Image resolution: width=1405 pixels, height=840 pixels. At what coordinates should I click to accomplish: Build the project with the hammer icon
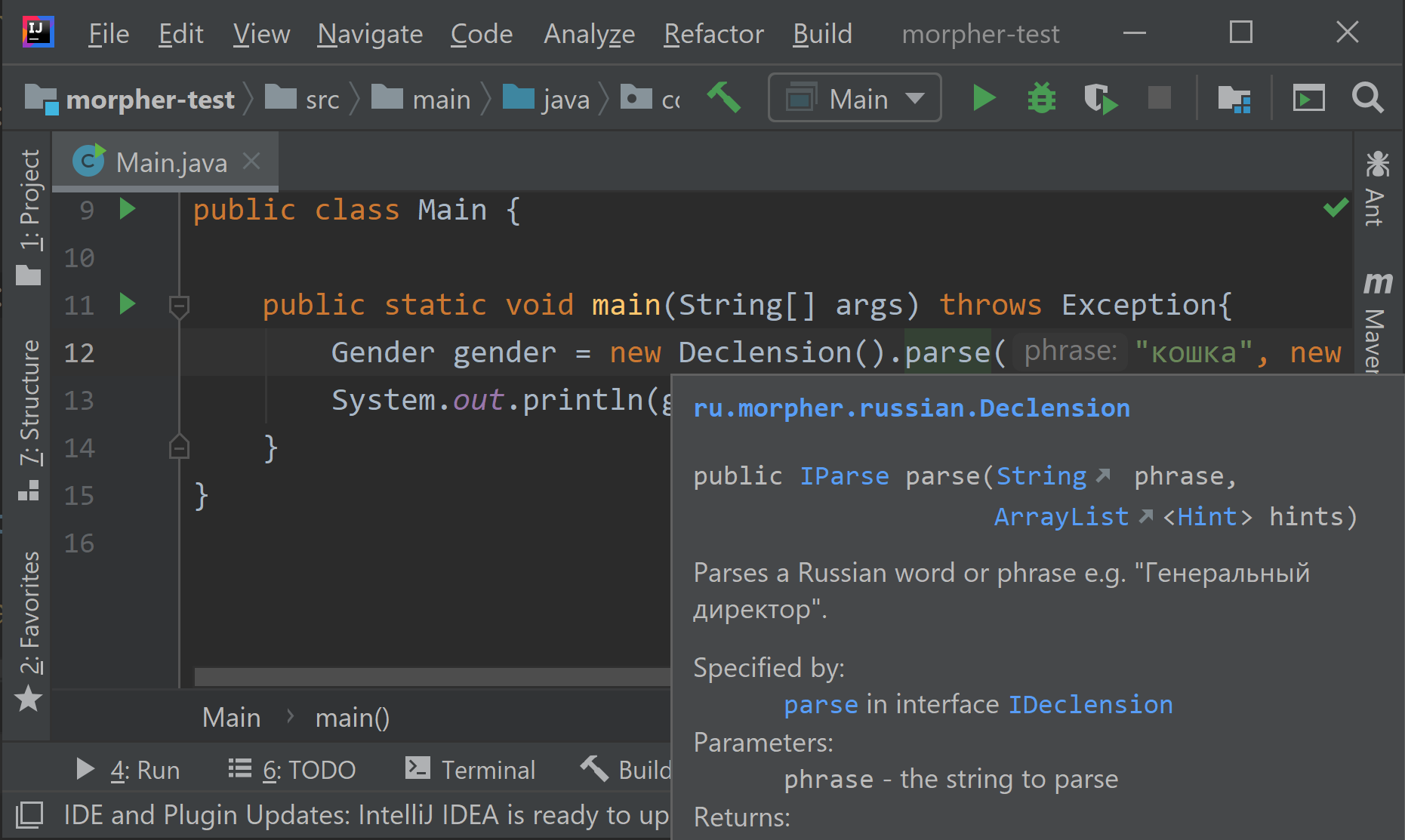[x=724, y=97]
